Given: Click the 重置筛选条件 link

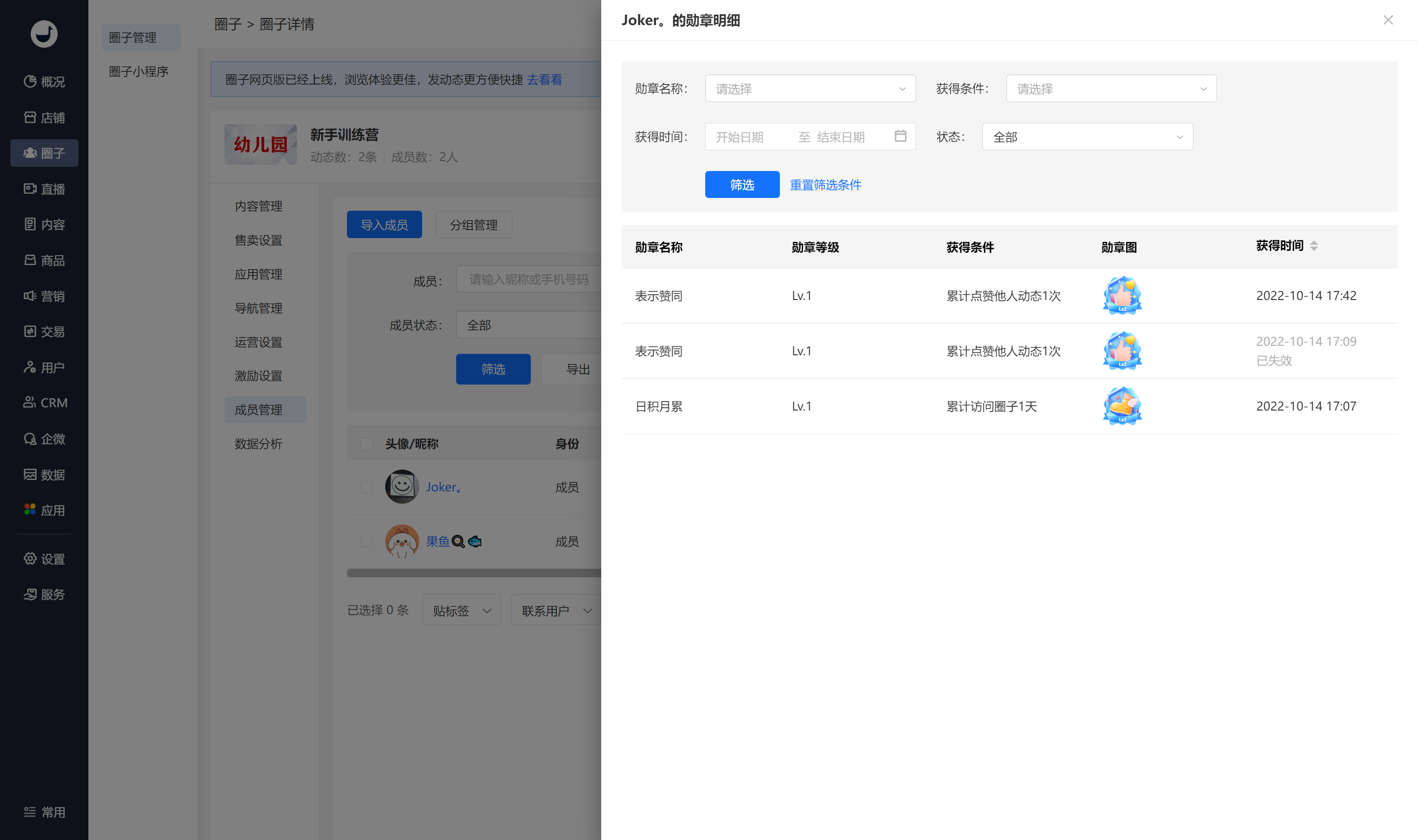Looking at the screenshot, I should click(825, 185).
